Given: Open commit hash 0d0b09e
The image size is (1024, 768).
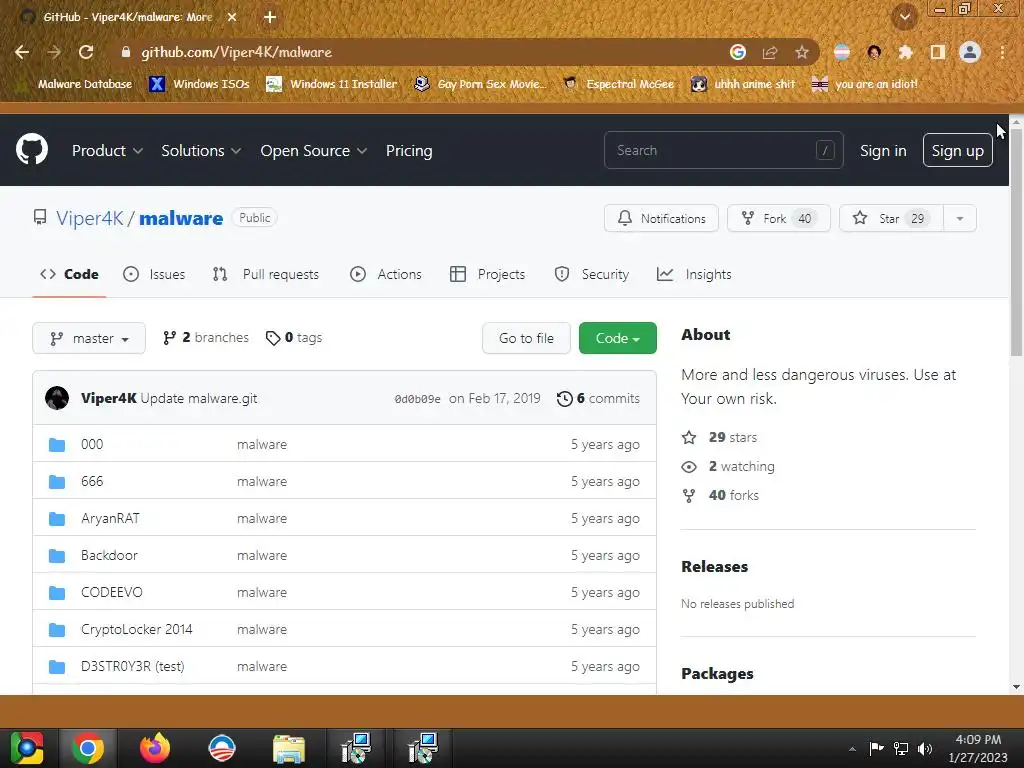Looking at the screenshot, I should pyautogui.click(x=417, y=399).
